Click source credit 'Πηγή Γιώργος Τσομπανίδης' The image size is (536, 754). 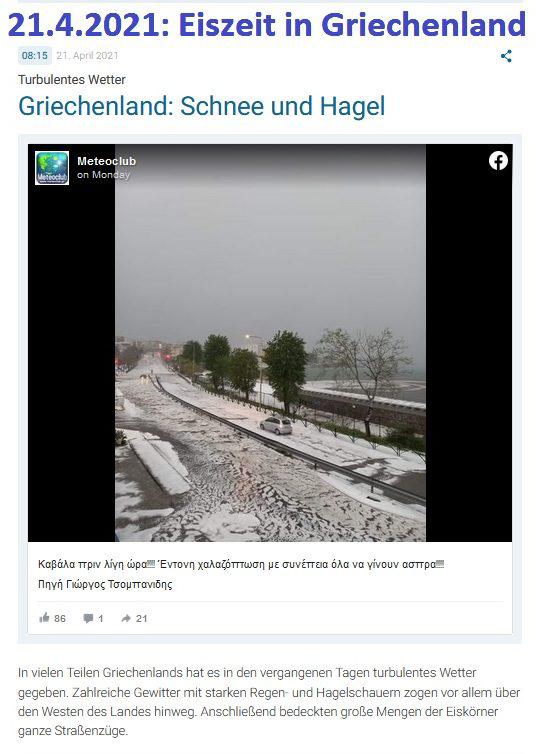pyautogui.click(x=105, y=584)
